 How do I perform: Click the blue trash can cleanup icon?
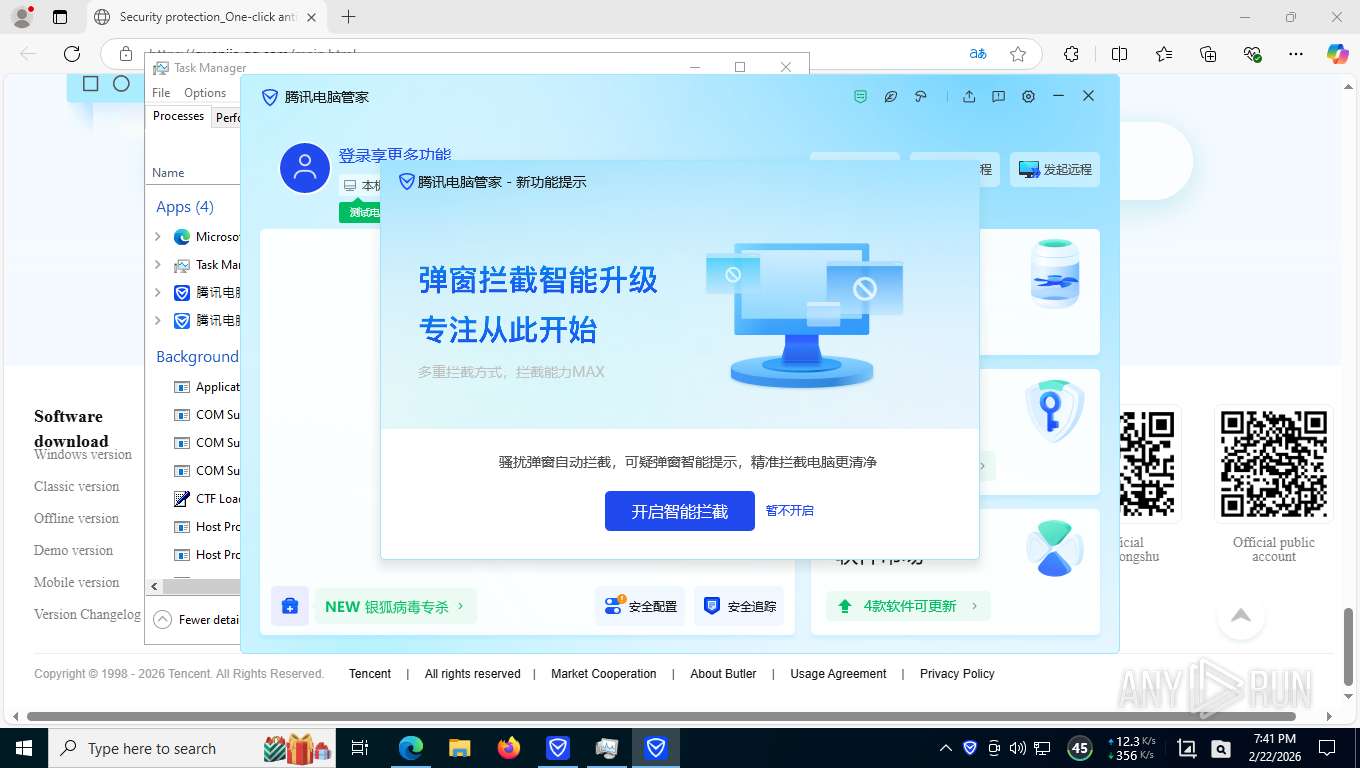point(1055,273)
